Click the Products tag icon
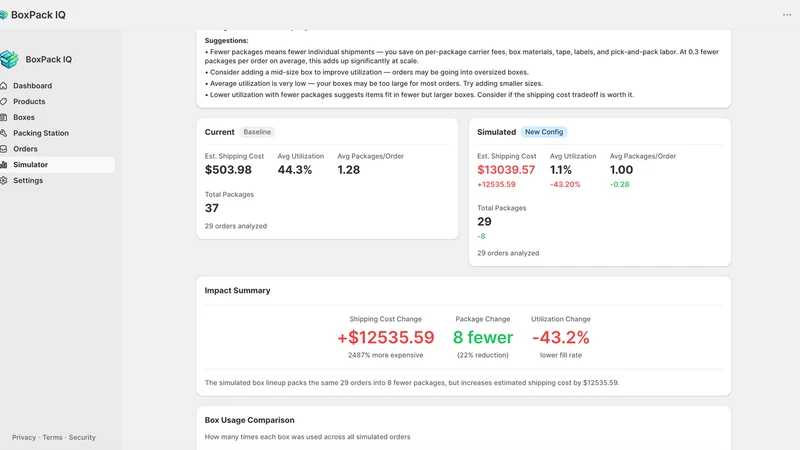 click(4, 102)
